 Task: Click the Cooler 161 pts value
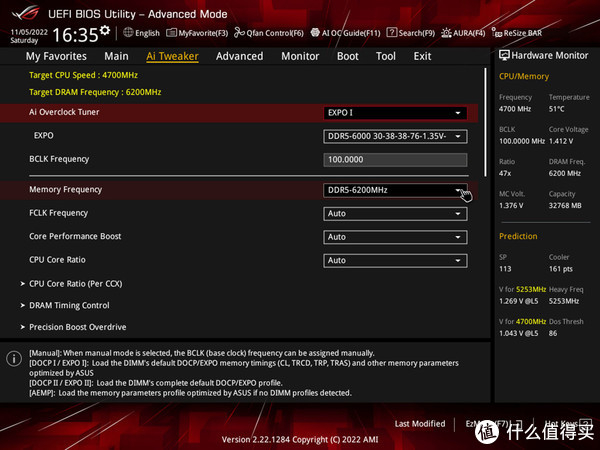point(561,269)
